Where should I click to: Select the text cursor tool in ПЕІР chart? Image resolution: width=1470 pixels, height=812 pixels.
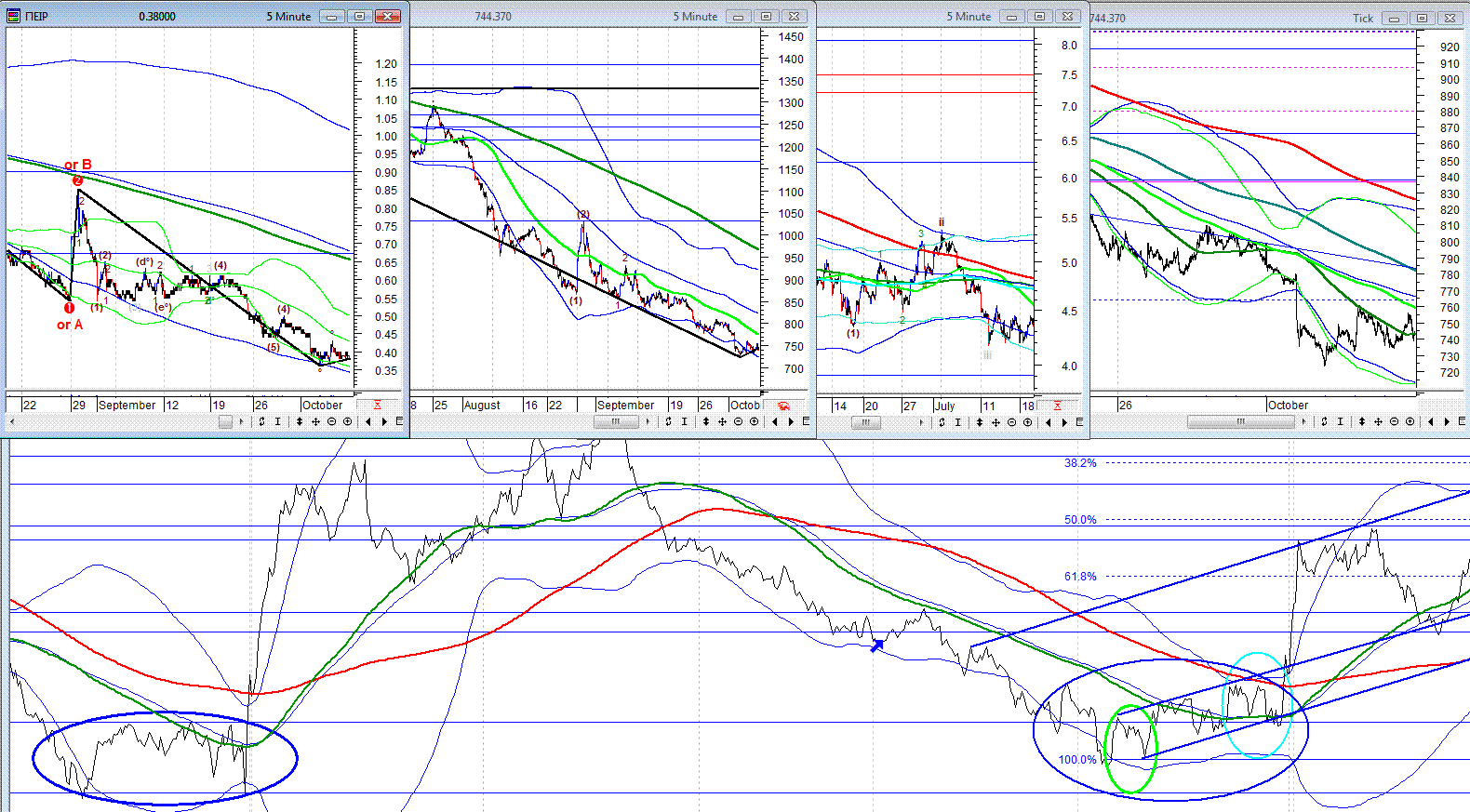(277, 421)
